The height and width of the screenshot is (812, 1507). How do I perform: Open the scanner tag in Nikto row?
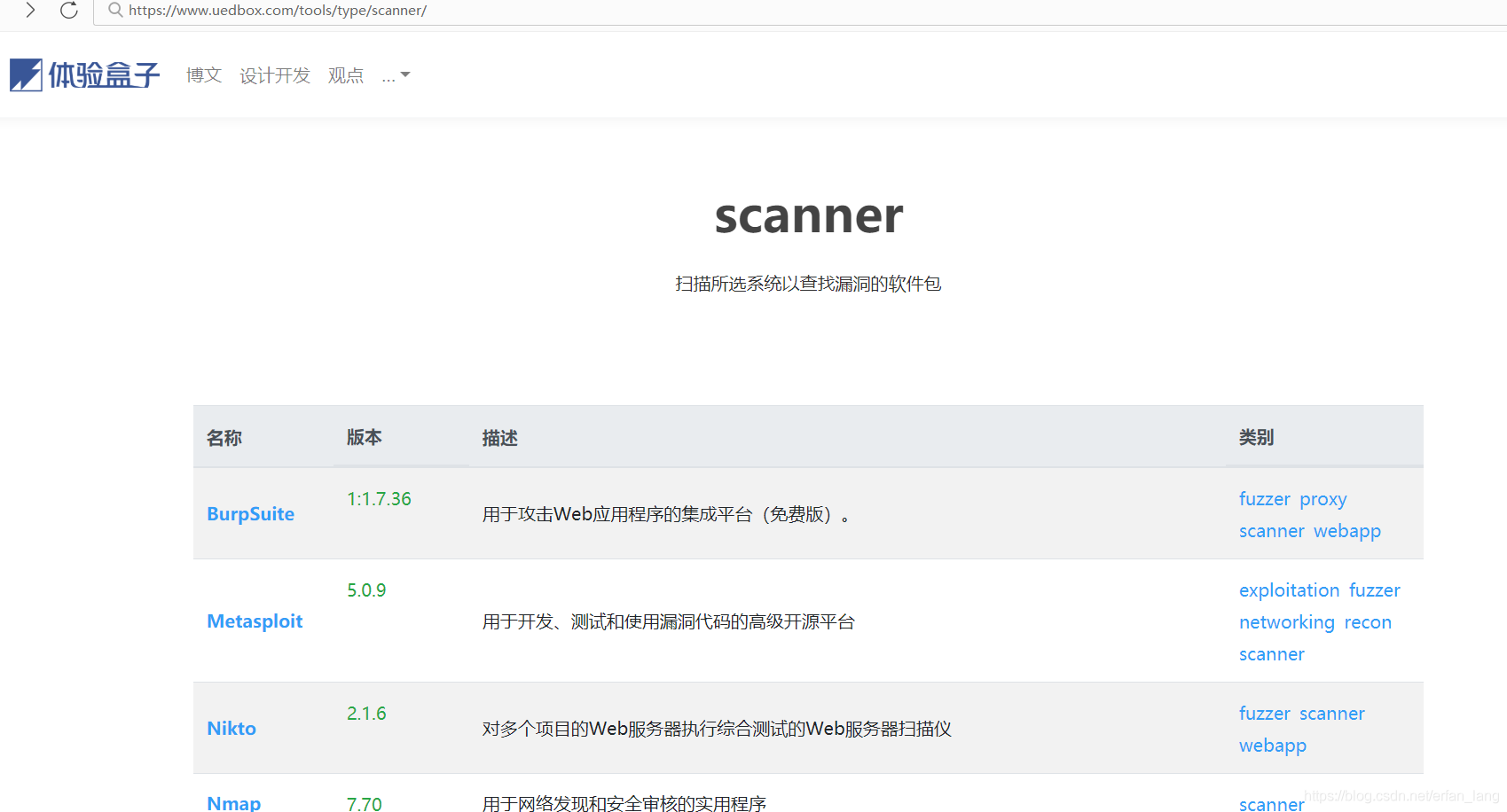click(x=1332, y=714)
